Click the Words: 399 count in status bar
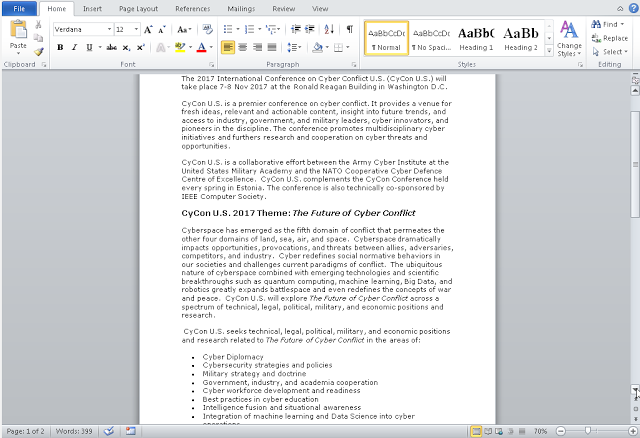The height and width of the screenshot is (438, 640). 72,431
